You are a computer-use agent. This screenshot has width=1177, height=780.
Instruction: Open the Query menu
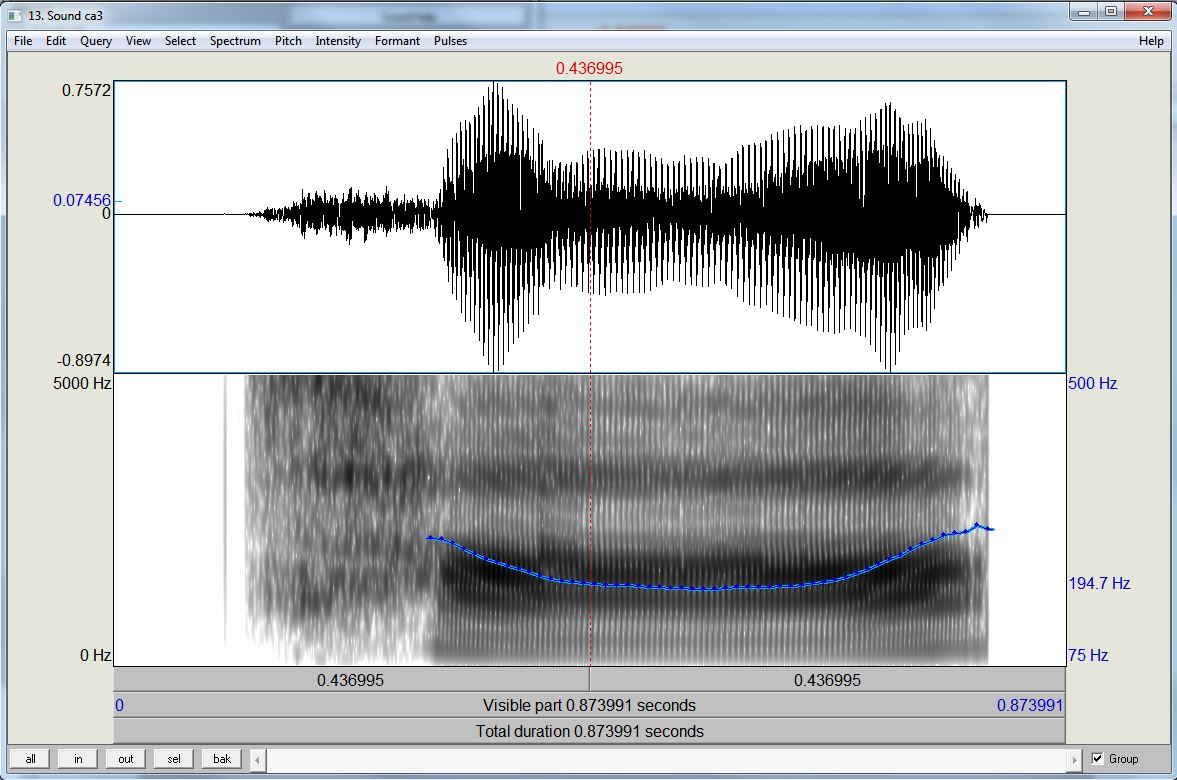point(96,41)
